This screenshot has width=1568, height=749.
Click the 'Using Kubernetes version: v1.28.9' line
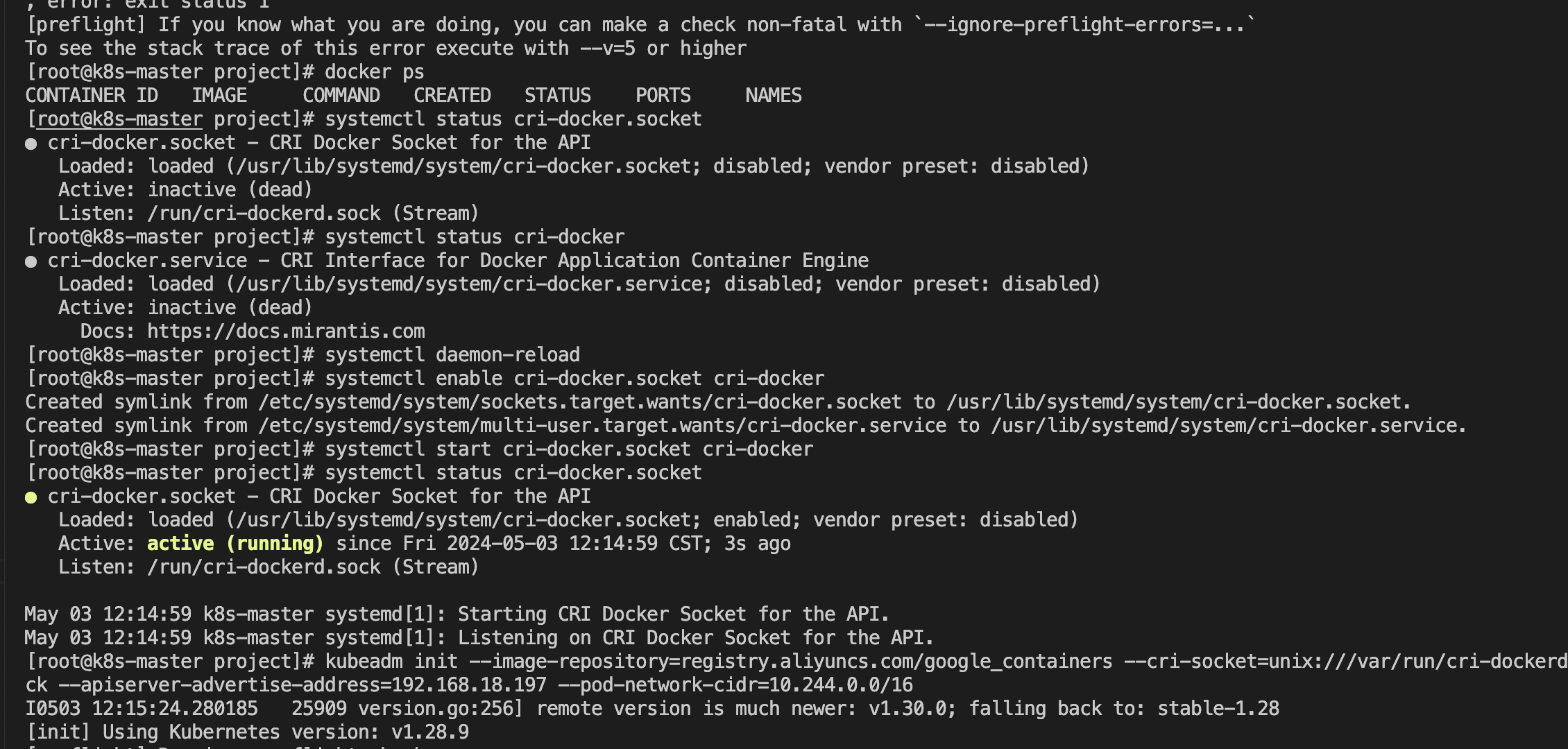247,732
